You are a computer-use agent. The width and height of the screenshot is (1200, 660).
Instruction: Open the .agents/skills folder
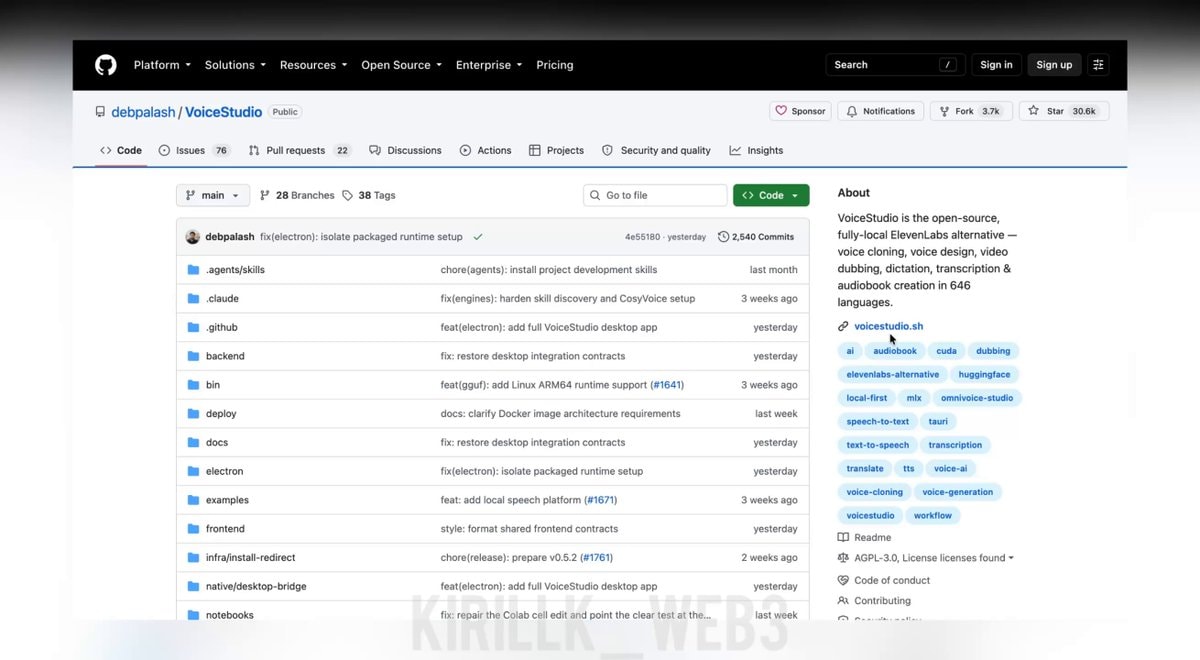[x=235, y=270]
